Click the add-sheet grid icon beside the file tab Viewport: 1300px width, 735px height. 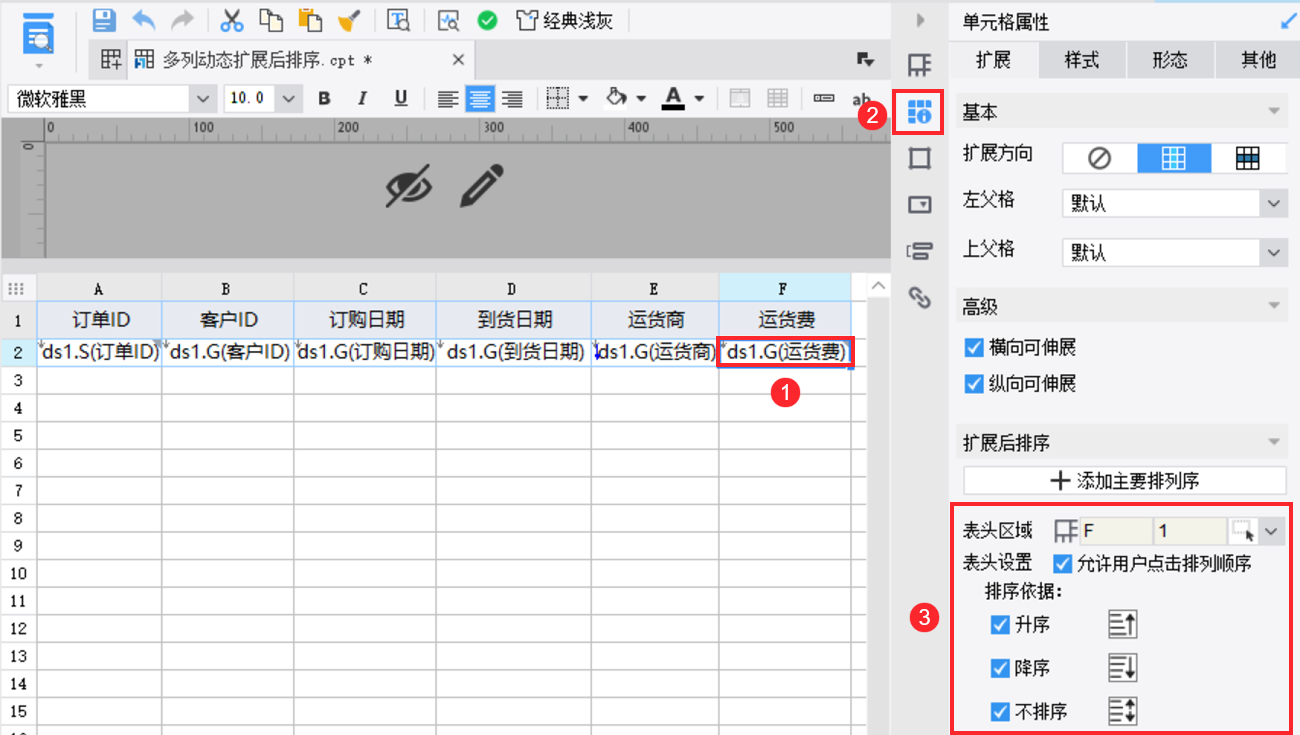pos(111,60)
